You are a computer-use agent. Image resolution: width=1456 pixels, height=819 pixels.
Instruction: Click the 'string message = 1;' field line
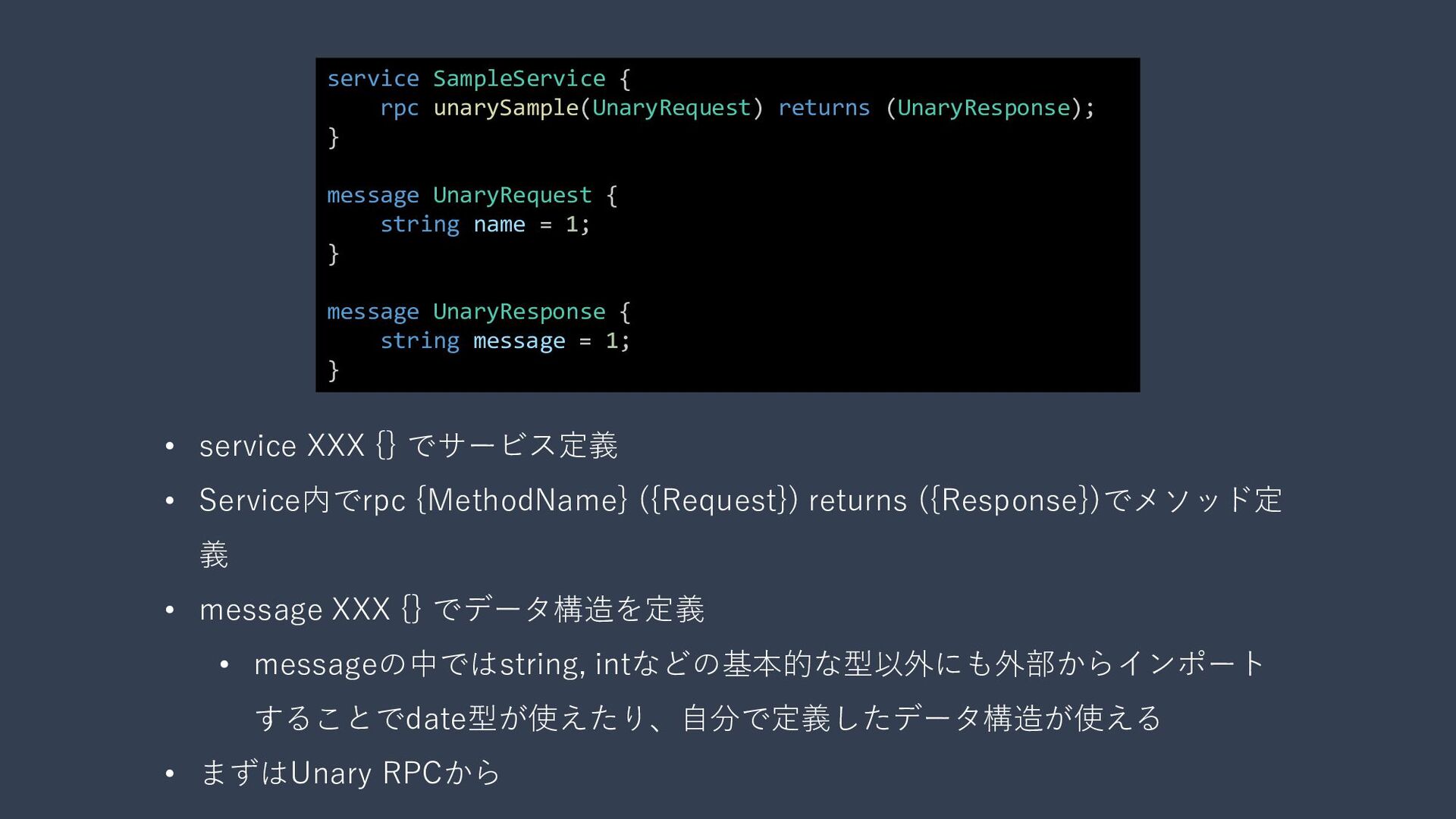[x=505, y=341]
